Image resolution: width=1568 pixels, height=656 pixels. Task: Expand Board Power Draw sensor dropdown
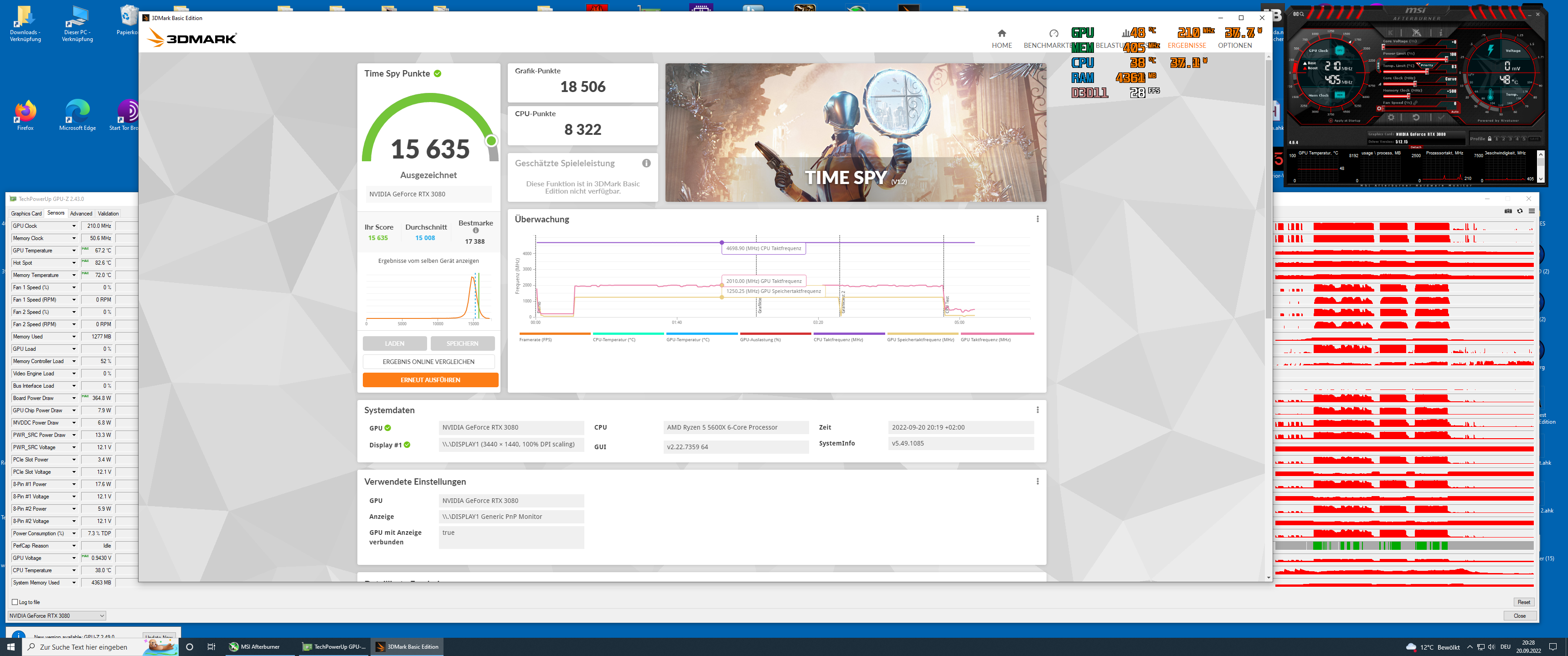point(74,398)
